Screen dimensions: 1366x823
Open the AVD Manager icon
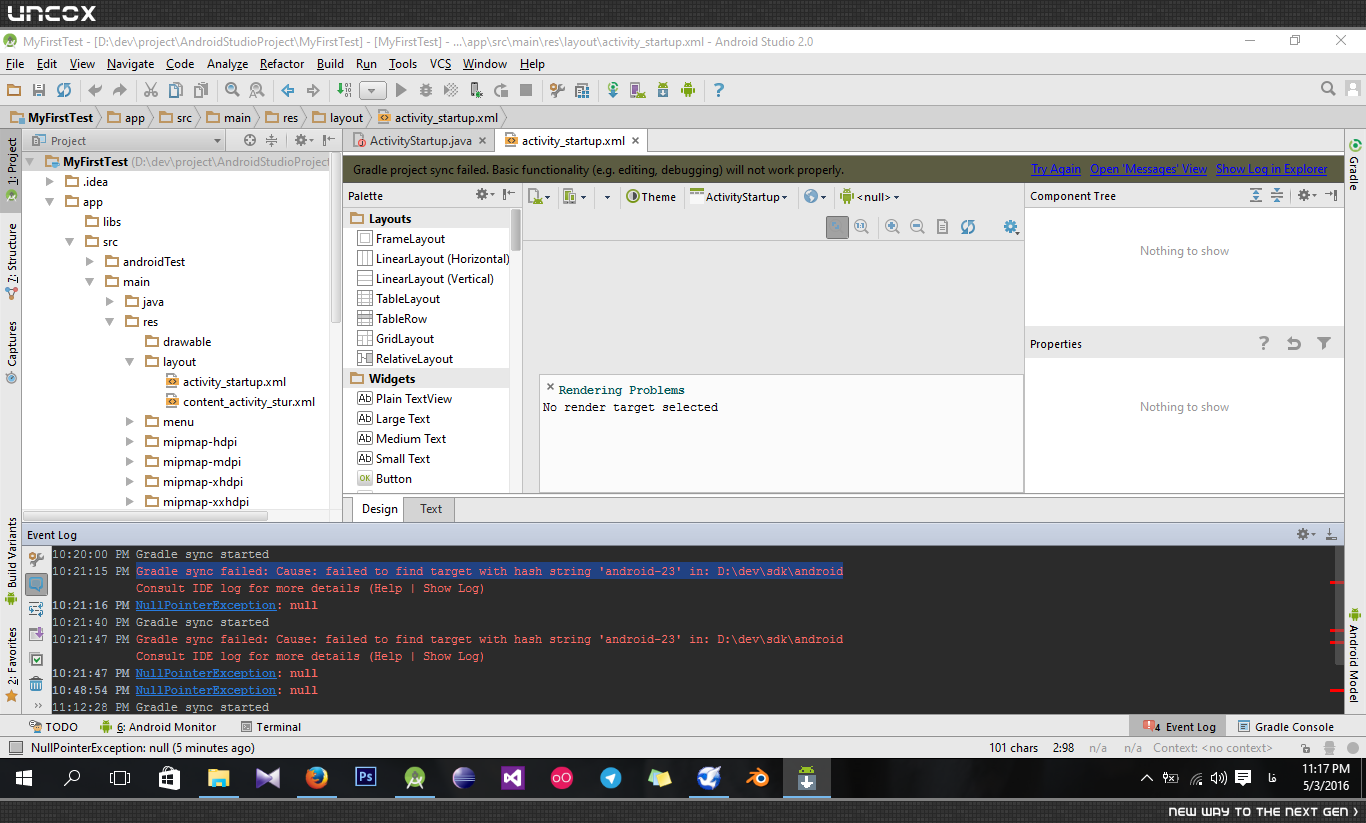point(638,90)
